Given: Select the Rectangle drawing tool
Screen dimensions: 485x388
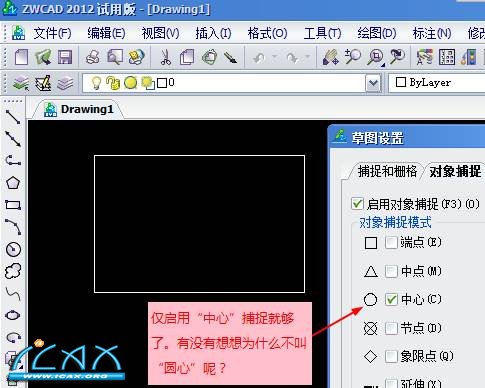Looking at the screenshot, I should tap(13, 205).
